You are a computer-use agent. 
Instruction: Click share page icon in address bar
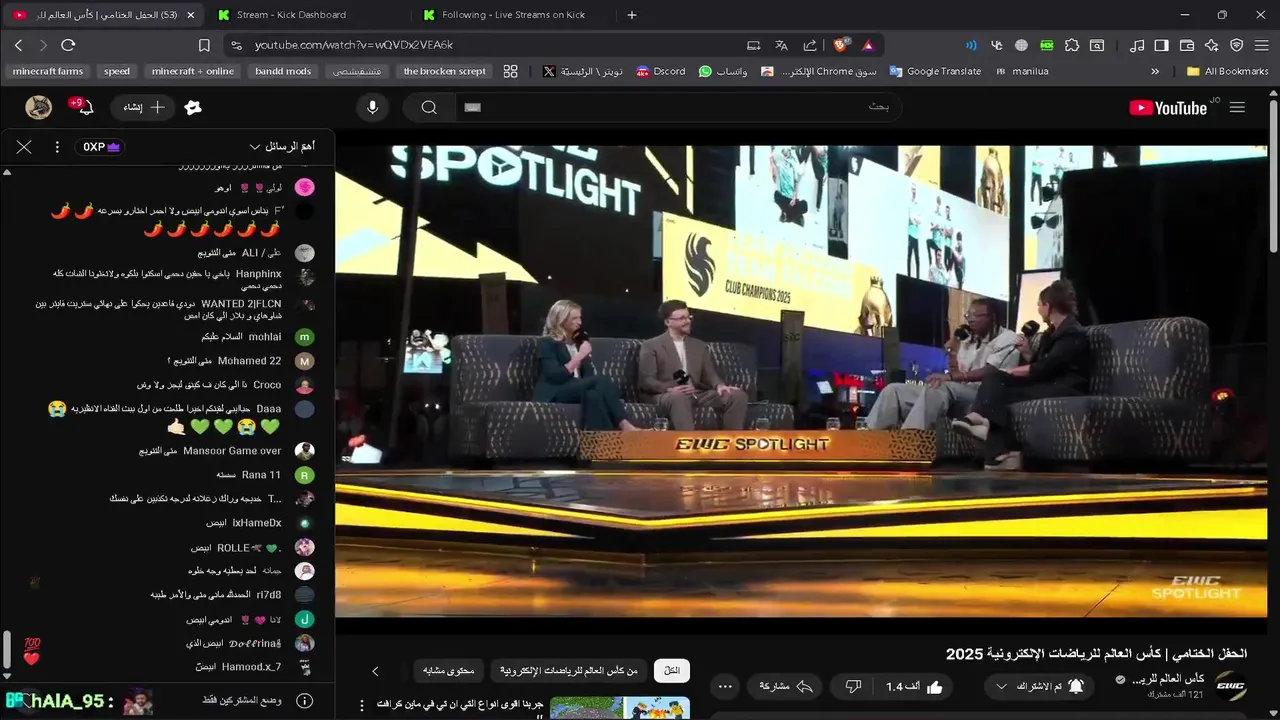click(810, 45)
